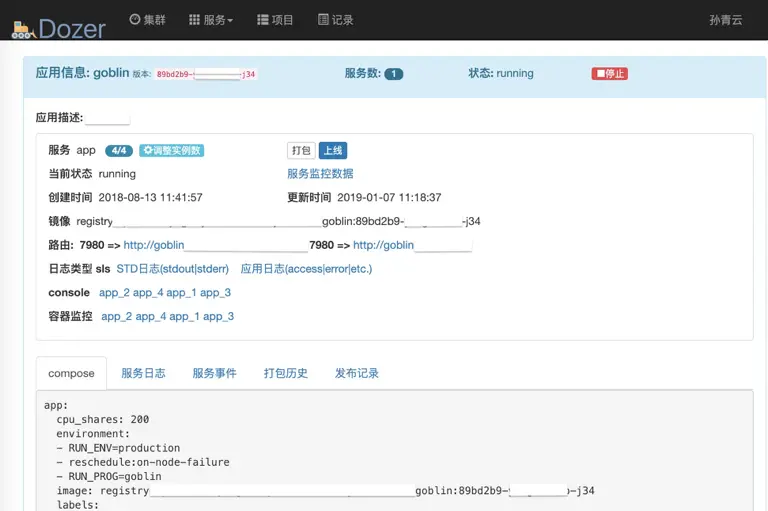Click the 4/4 instance count badge

[x=119, y=150]
